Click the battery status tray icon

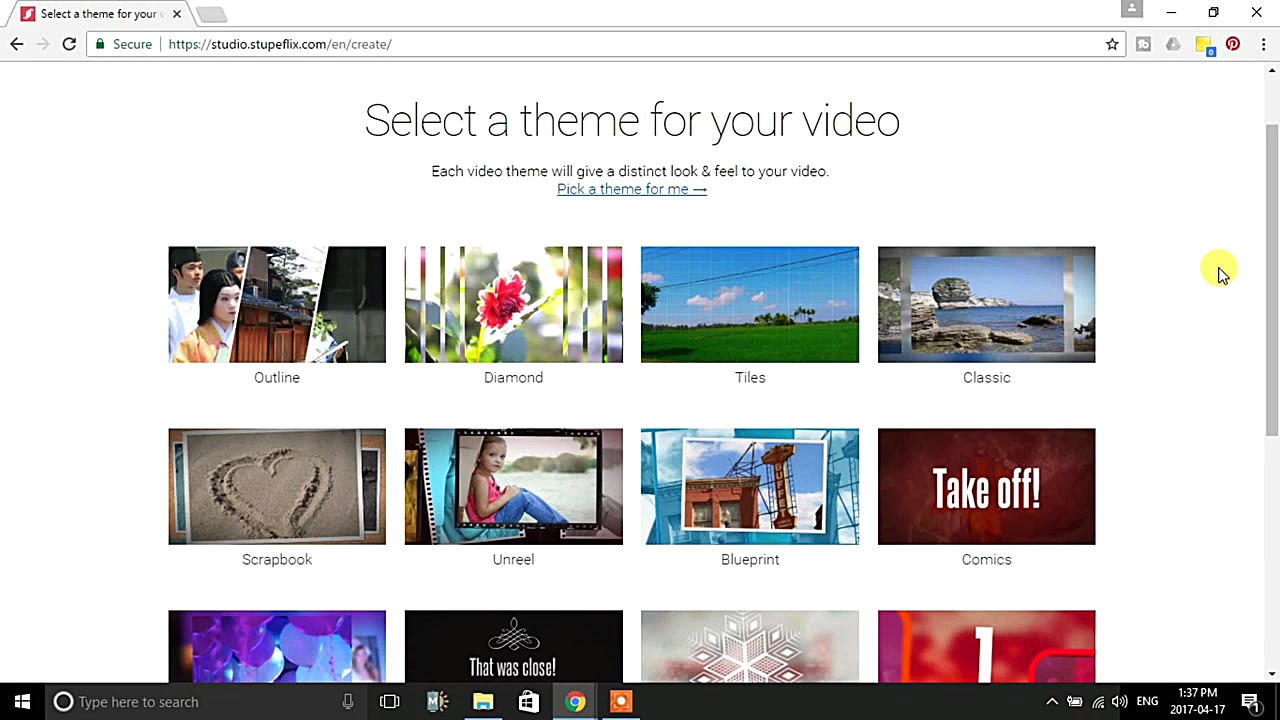pyautogui.click(x=1075, y=702)
